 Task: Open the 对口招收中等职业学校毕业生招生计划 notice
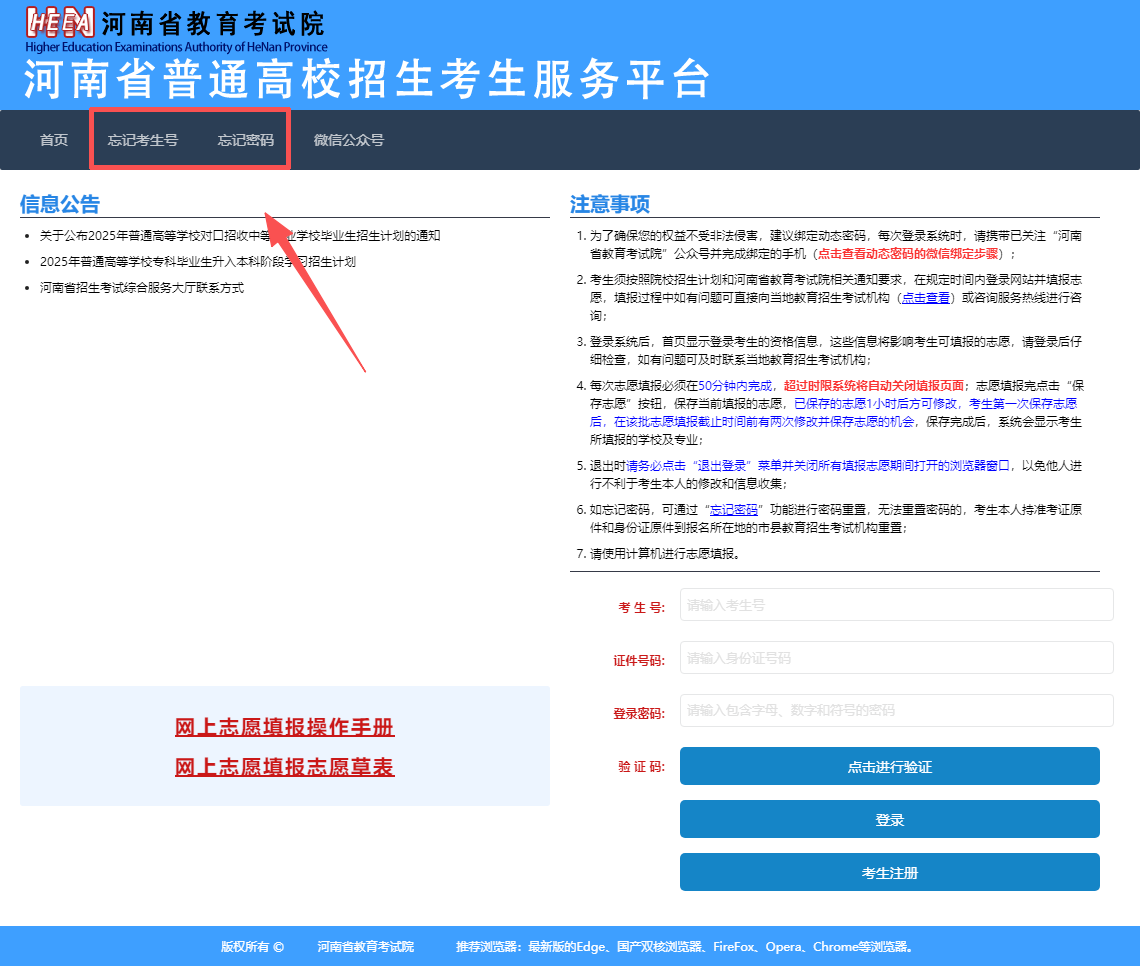click(x=240, y=236)
